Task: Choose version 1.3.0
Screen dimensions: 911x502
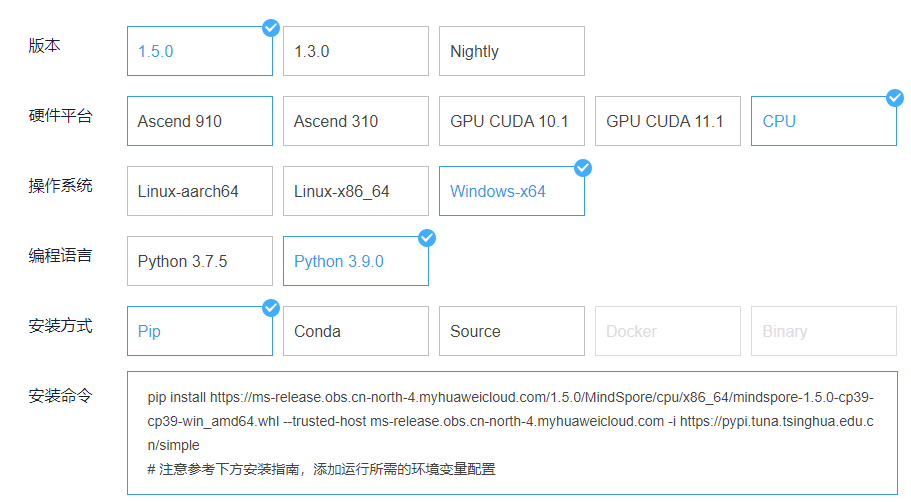Action: point(355,51)
